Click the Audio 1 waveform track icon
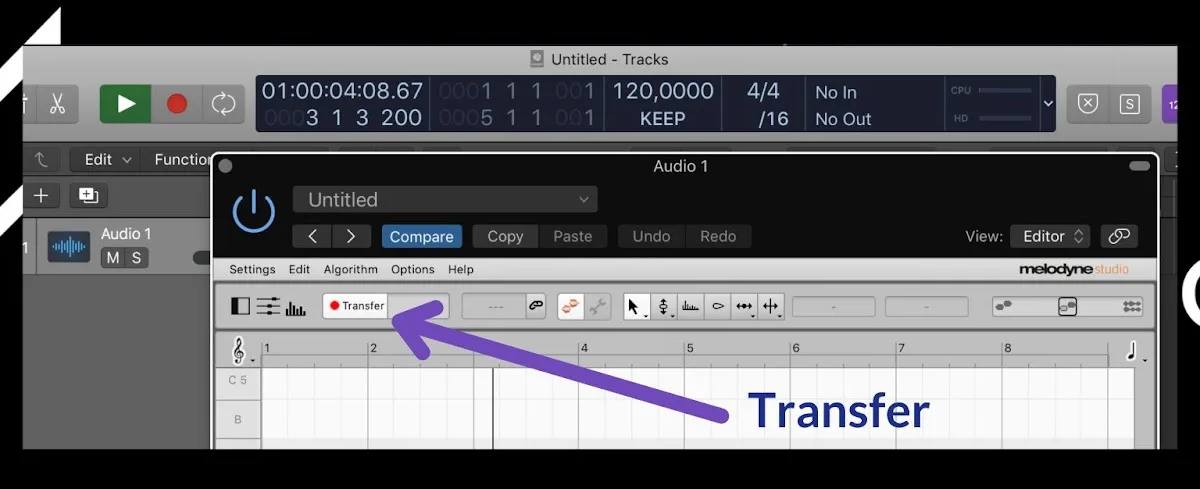Image resolution: width=1200 pixels, height=489 pixels. point(68,247)
